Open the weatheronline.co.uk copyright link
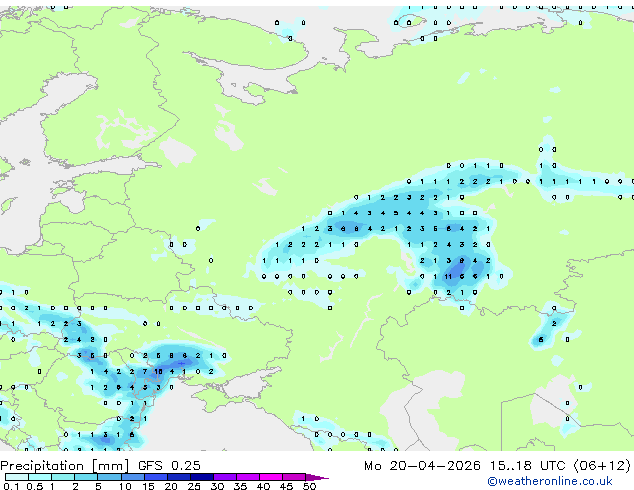This screenshot has height=490, width=634. coord(549,481)
